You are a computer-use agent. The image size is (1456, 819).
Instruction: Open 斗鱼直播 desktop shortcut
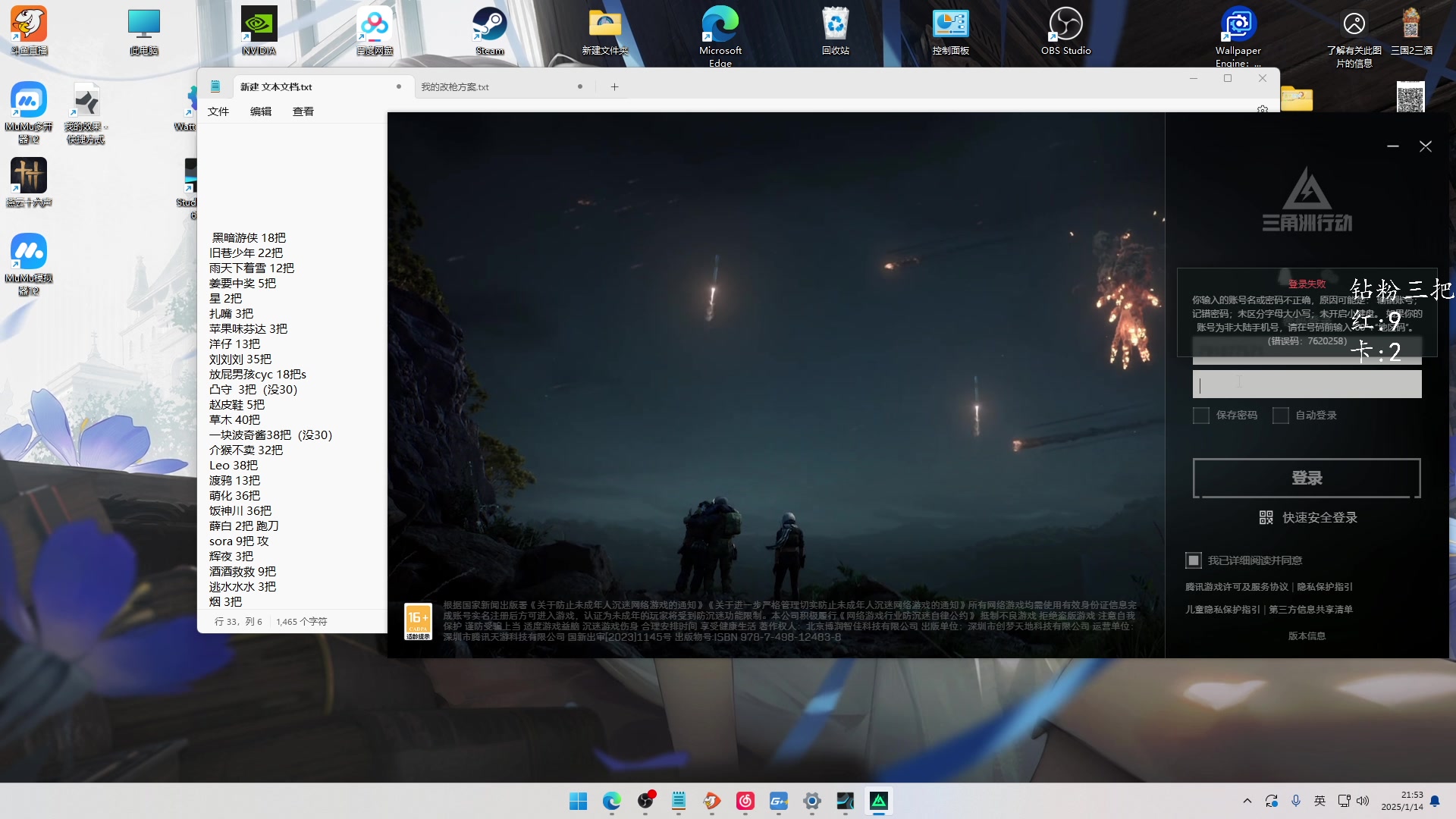point(29,30)
